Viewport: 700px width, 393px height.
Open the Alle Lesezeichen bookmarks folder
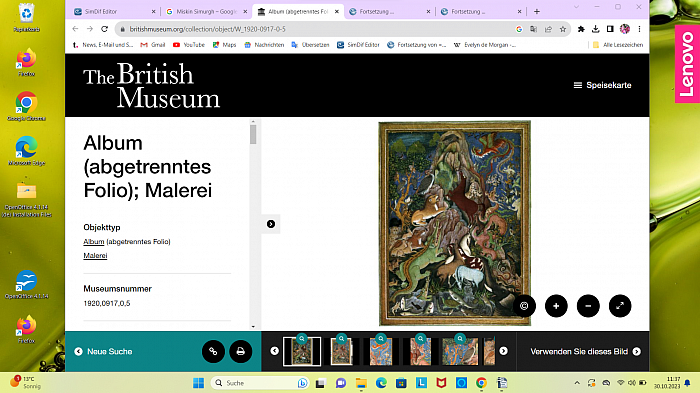(x=617, y=45)
